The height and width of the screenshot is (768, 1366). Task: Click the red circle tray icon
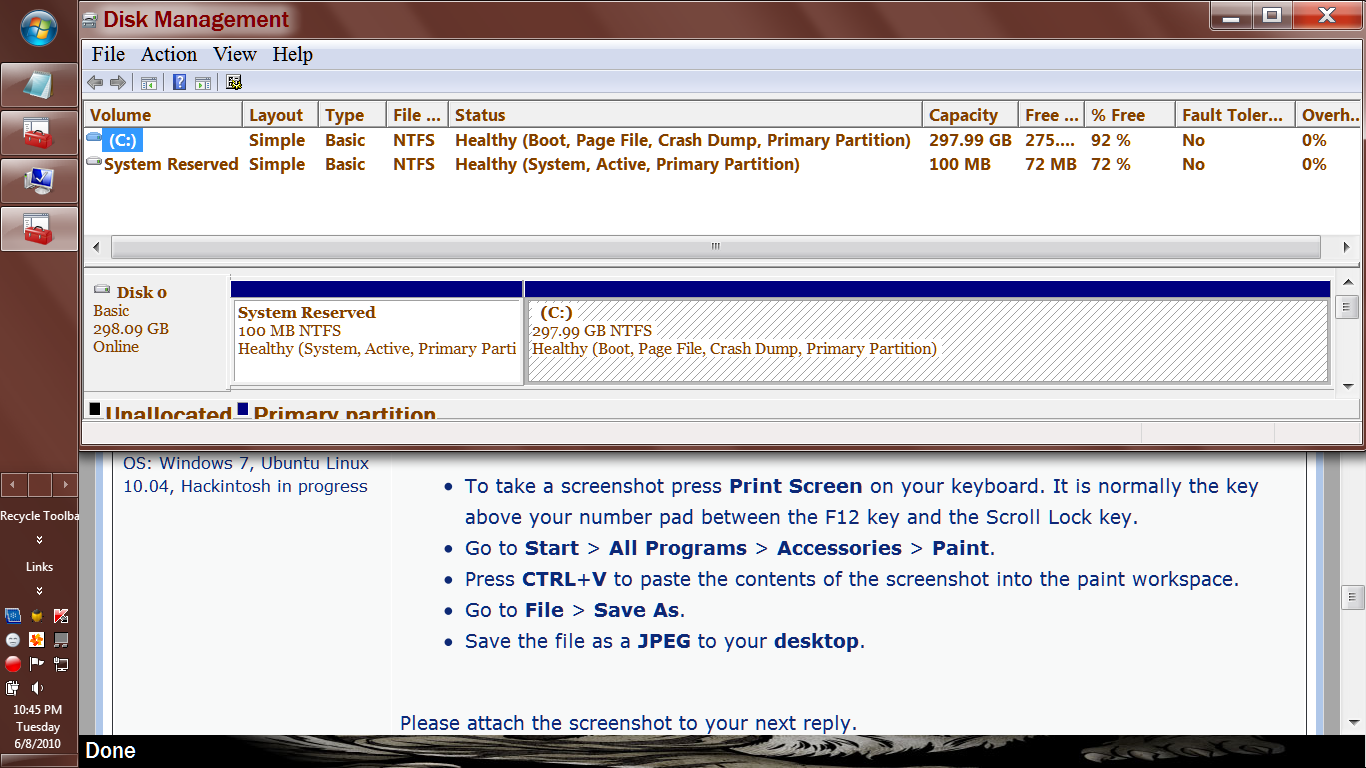(x=13, y=663)
